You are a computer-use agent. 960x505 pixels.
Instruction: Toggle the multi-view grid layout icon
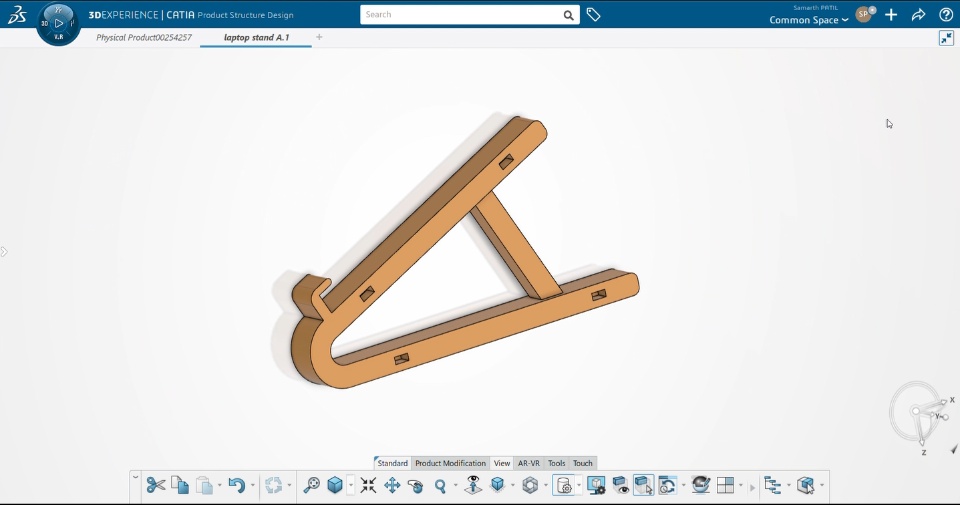tap(725, 485)
